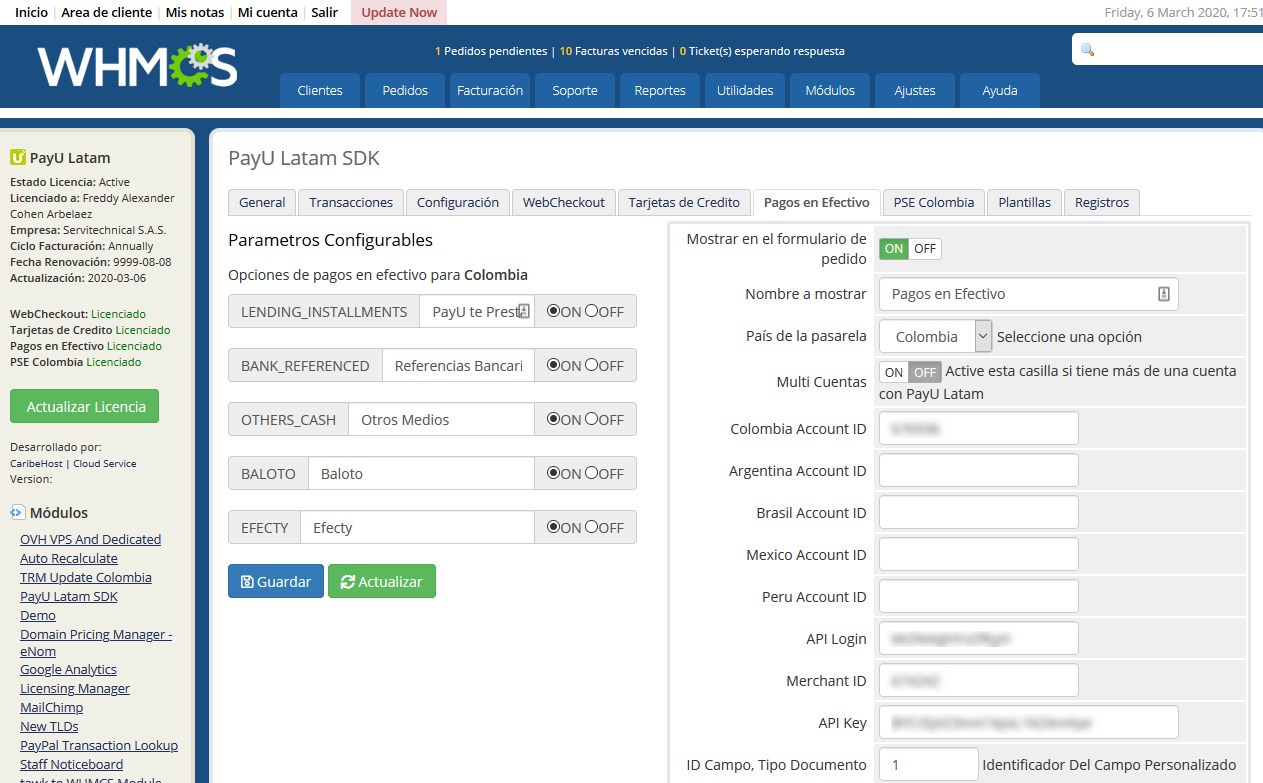The width and height of the screenshot is (1263, 783).
Task: Click the Baloto name text field
Action: point(421,473)
